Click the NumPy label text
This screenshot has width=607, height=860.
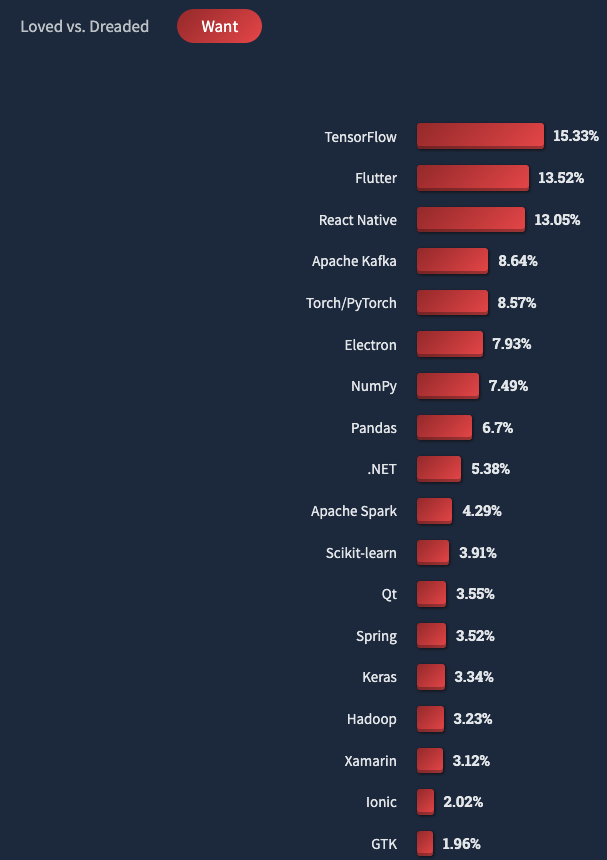coord(373,386)
